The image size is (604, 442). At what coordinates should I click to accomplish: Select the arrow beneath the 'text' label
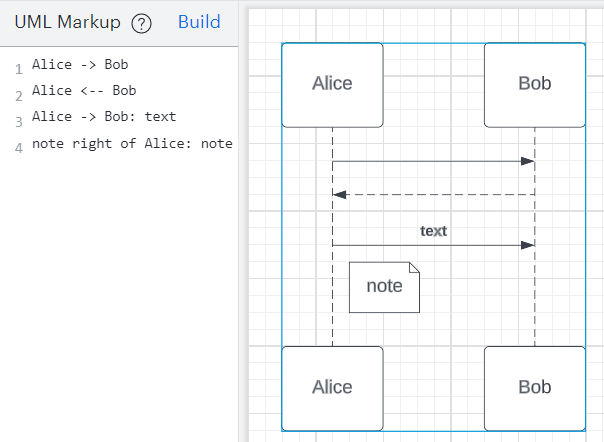432,245
